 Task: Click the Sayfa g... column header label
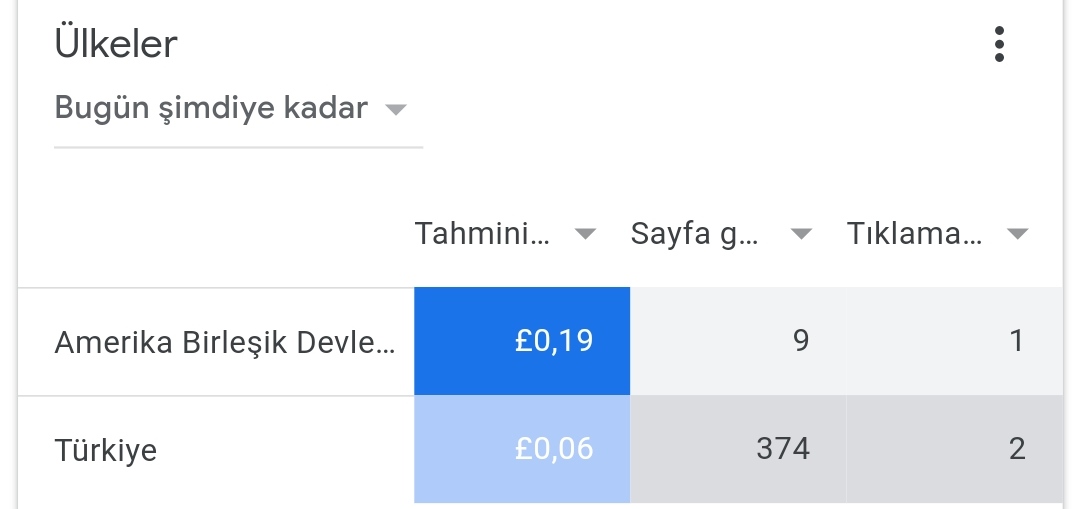(x=694, y=234)
